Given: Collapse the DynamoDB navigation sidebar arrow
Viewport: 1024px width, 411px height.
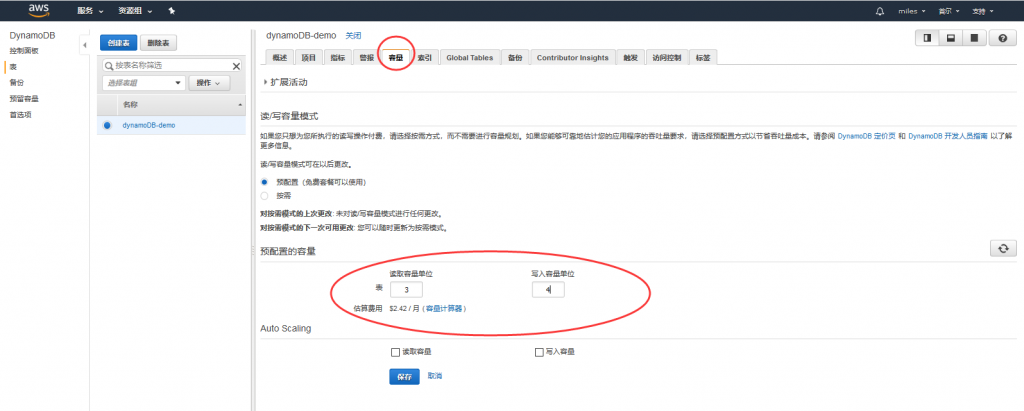Looking at the screenshot, I should (84, 44).
